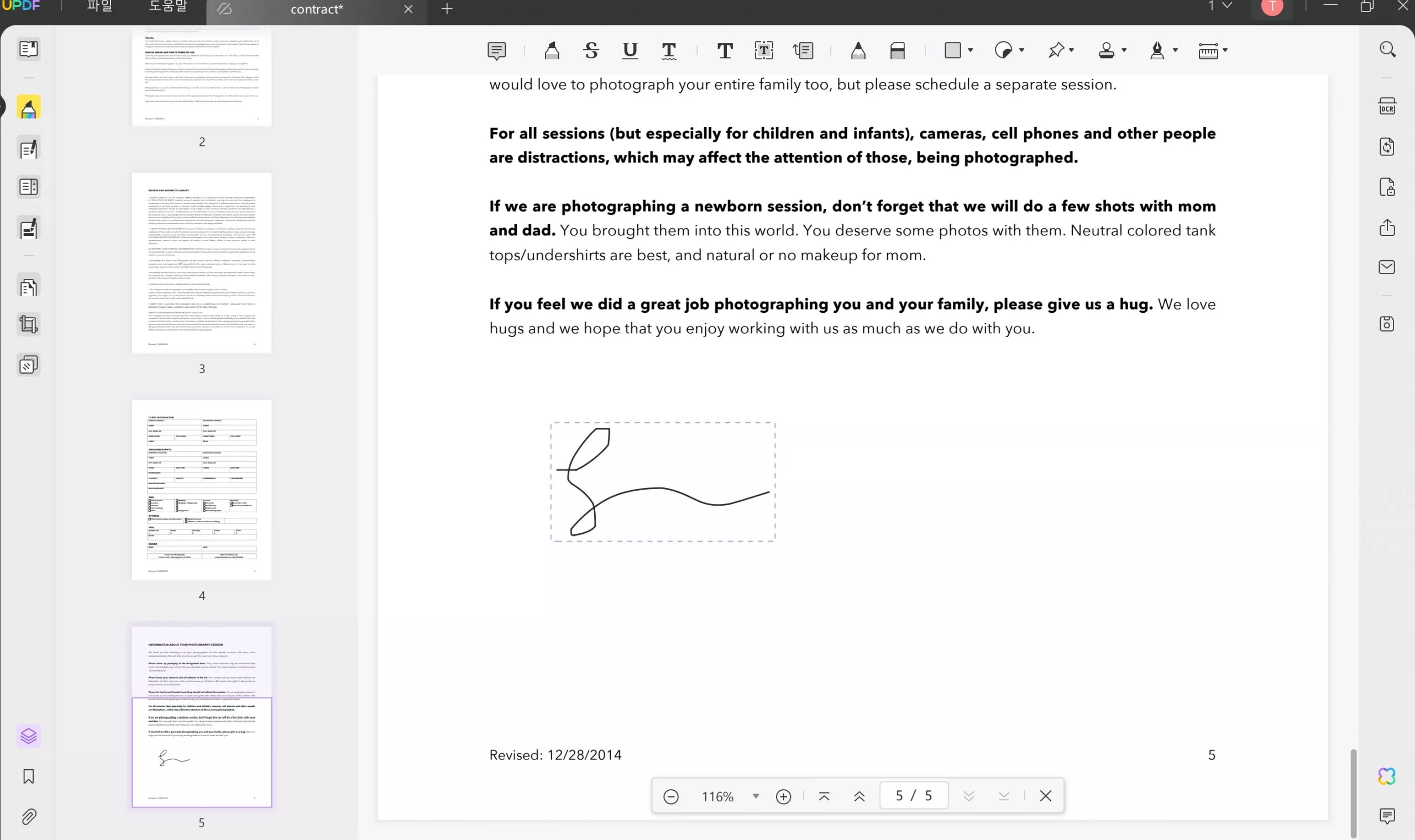The width and height of the screenshot is (1415, 840).
Task: Expand pin attachment options arrow
Action: point(1072,50)
